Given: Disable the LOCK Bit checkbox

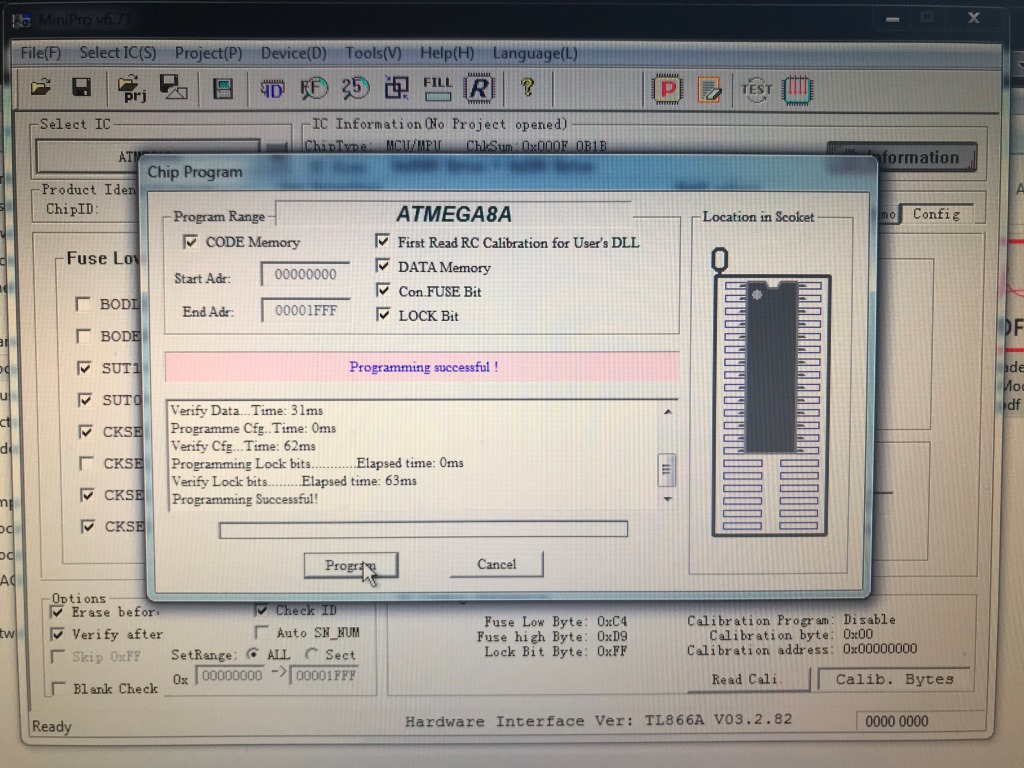Looking at the screenshot, I should (382, 315).
